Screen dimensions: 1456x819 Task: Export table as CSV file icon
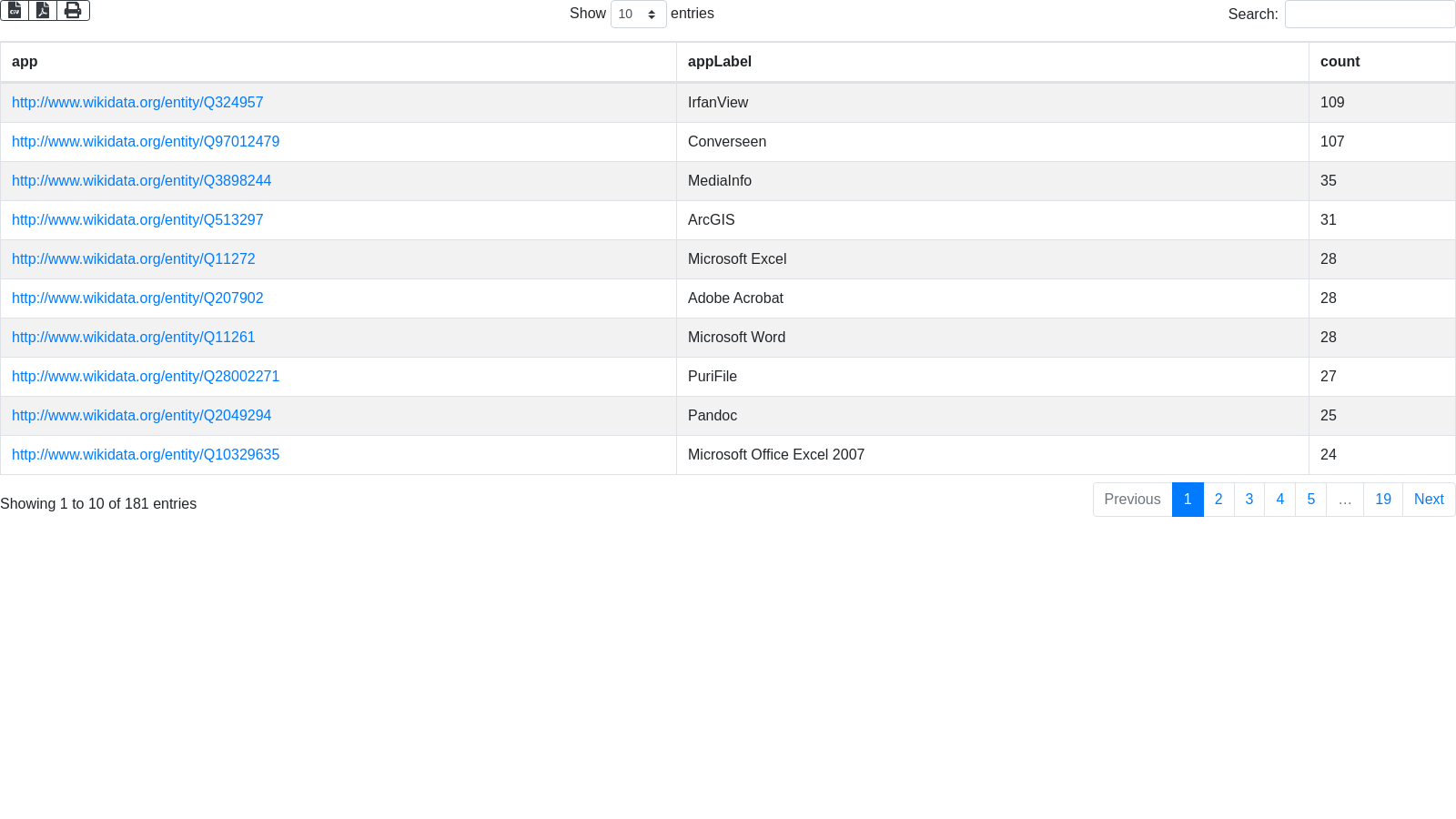click(x=15, y=10)
